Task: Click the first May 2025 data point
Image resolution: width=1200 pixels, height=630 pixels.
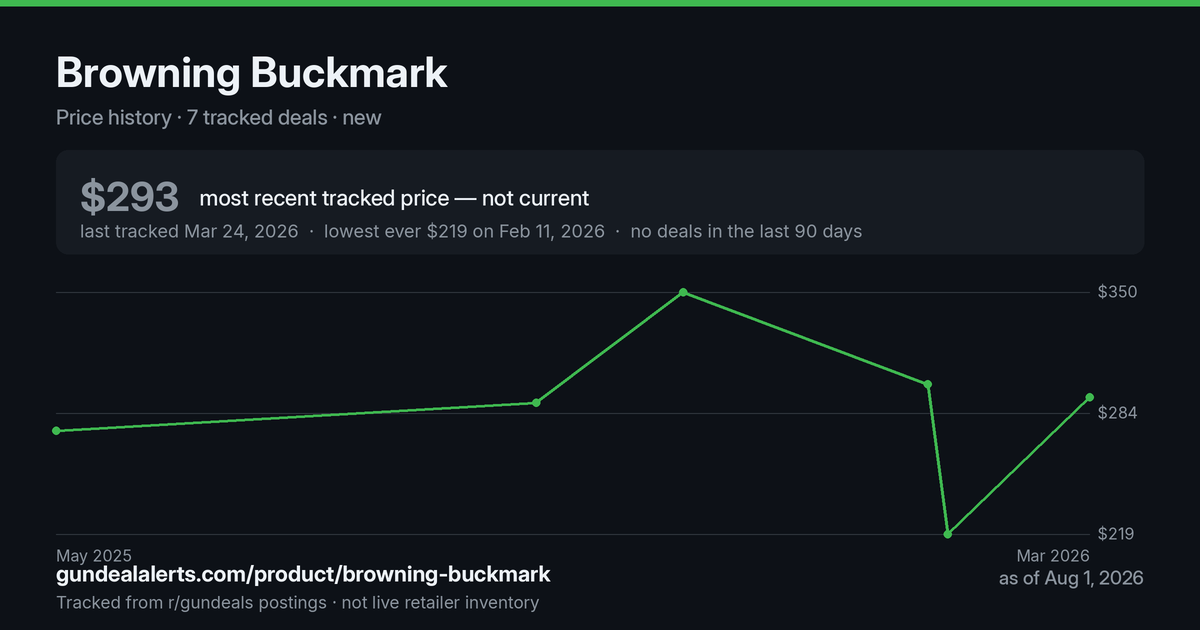Action: point(56,431)
